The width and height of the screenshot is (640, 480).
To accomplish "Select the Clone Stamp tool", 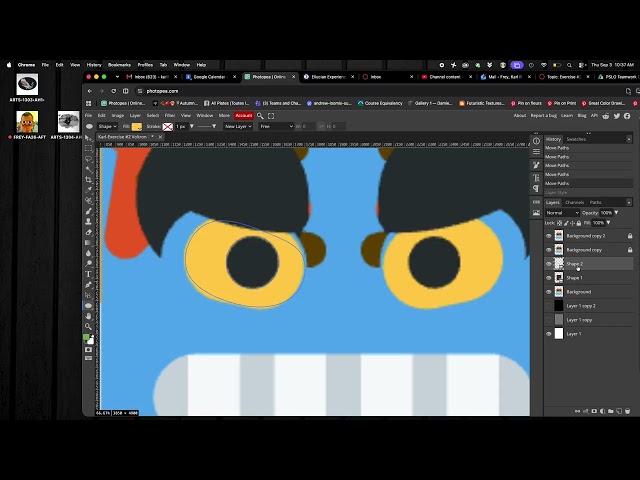I will tap(88, 221).
